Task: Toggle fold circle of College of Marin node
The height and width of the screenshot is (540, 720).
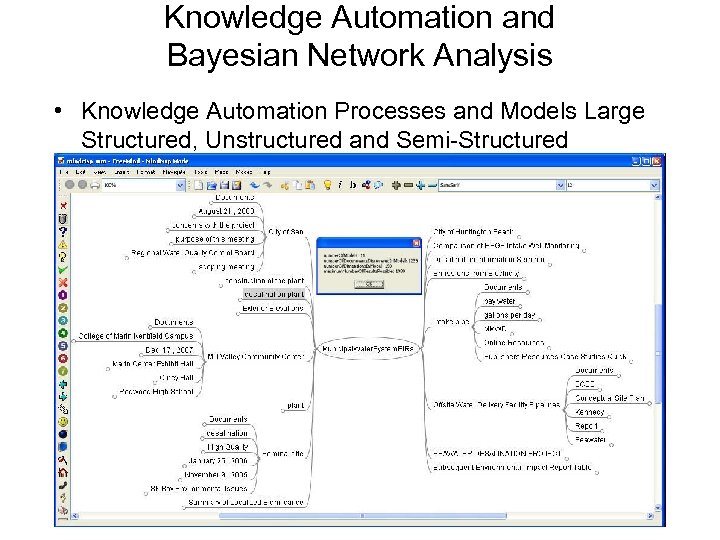Action: pos(74,342)
